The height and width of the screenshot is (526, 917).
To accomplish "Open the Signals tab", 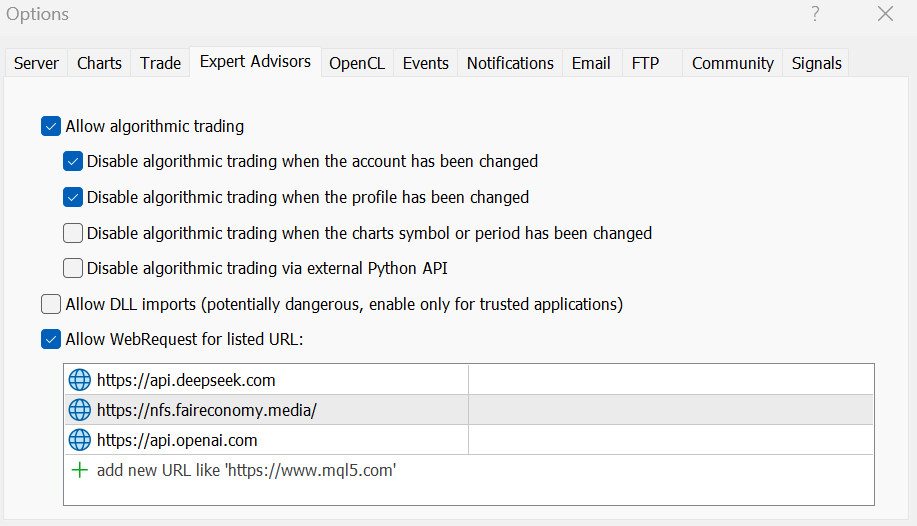I will click(x=816, y=63).
